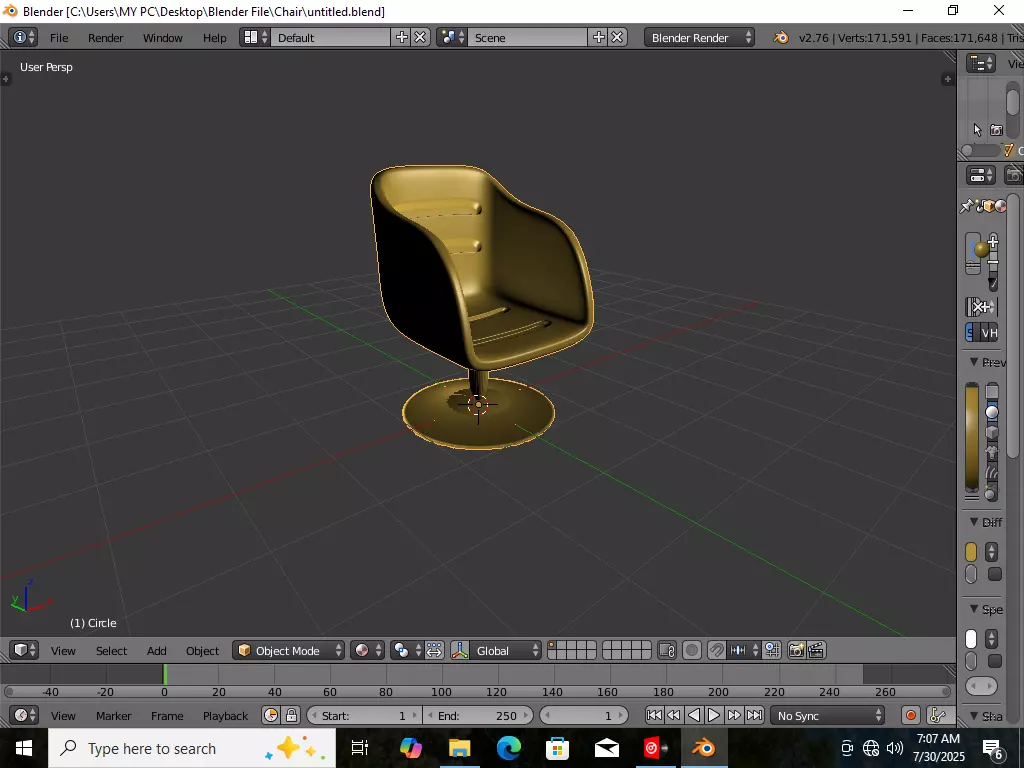Open Windows Start menu
Screen dimensions: 1024x768
point(24,748)
